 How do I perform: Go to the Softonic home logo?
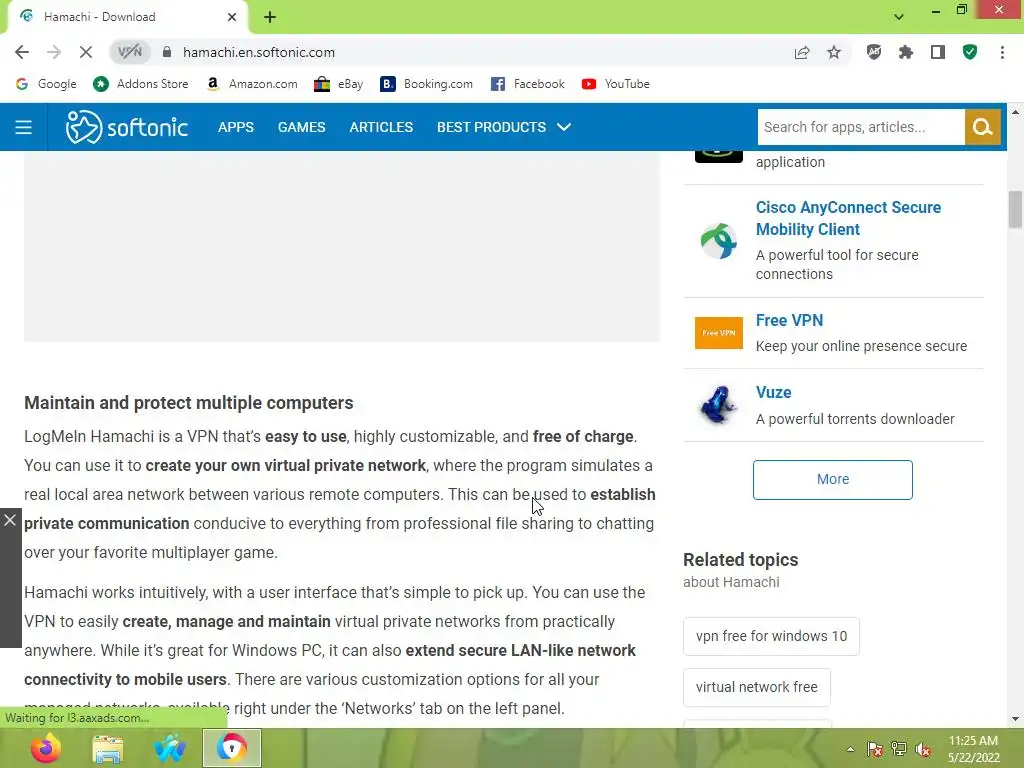point(127,127)
